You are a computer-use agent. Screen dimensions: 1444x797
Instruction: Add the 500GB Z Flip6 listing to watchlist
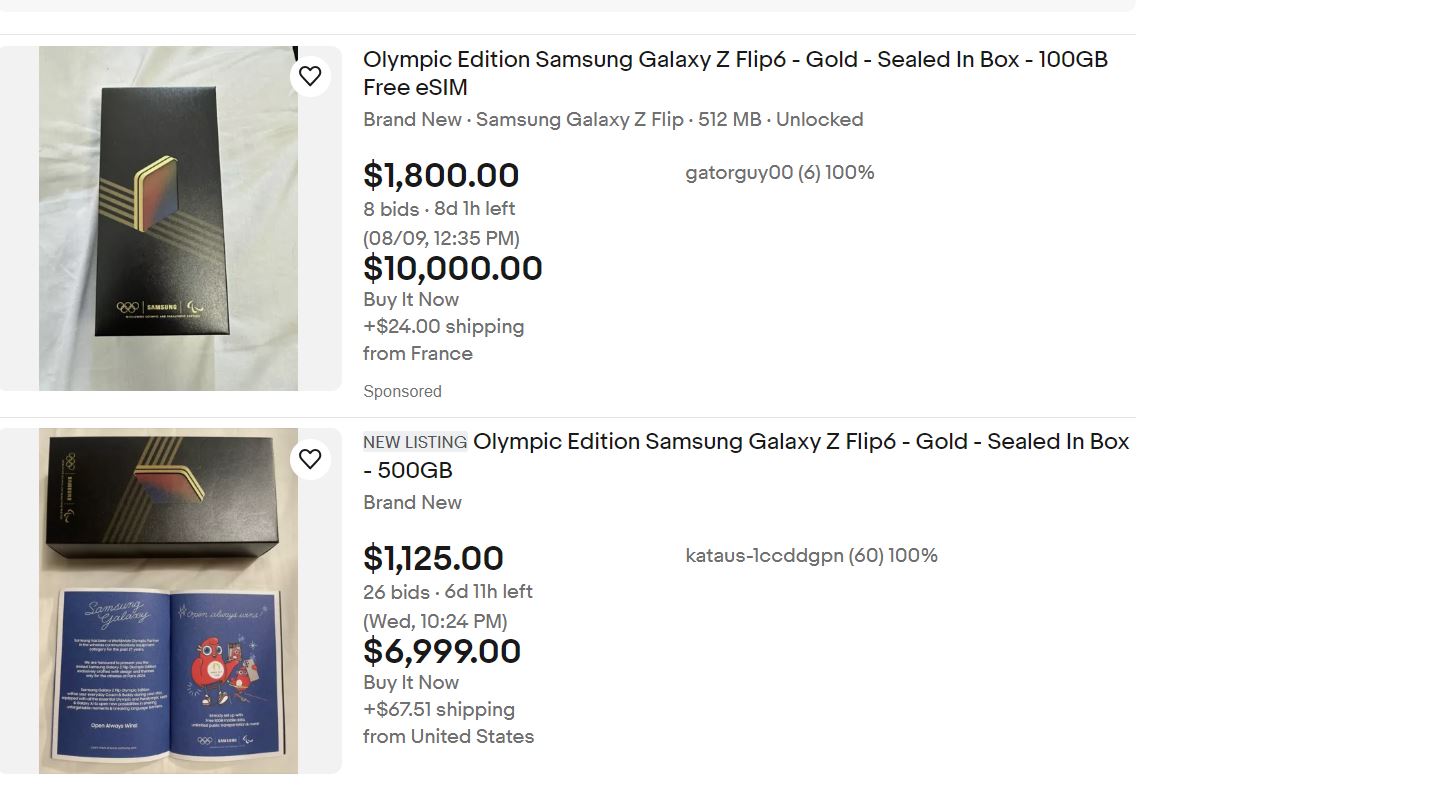pos(310,459)
